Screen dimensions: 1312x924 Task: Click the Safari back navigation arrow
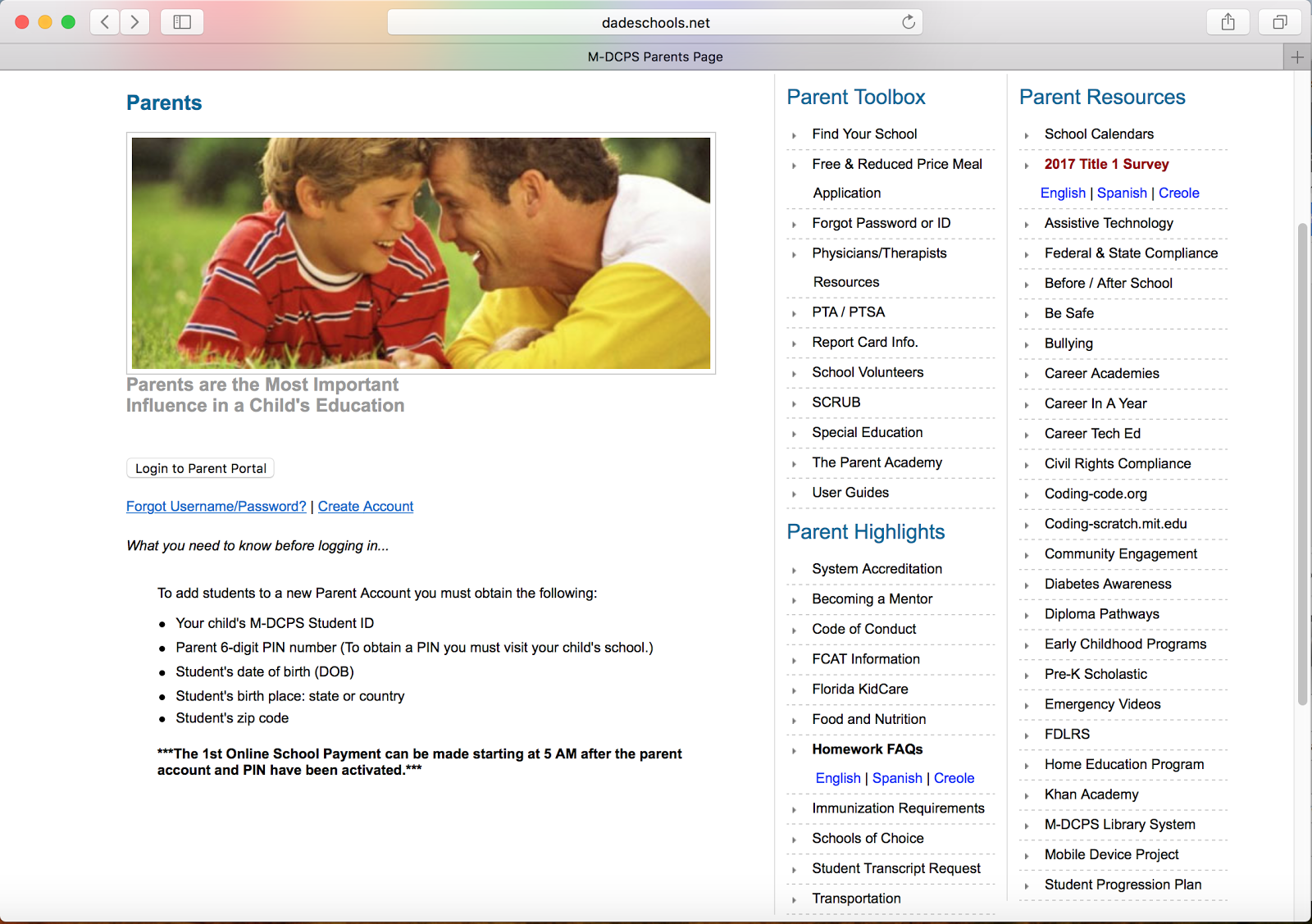point(105,22)
